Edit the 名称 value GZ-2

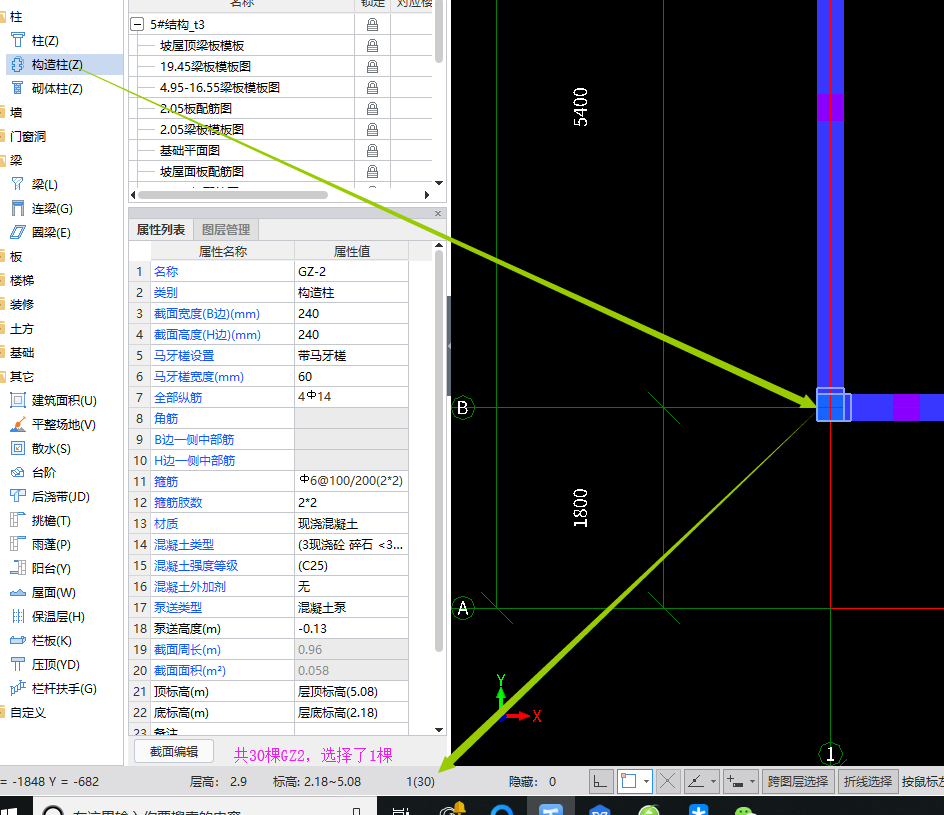coord(351,271)
